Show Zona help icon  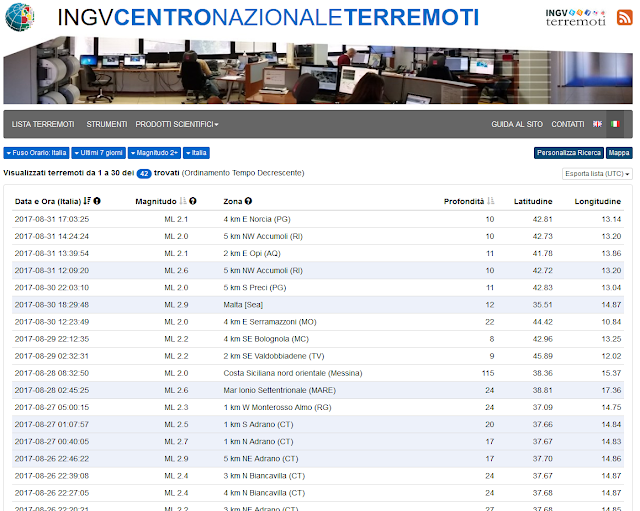pos(249,201)
